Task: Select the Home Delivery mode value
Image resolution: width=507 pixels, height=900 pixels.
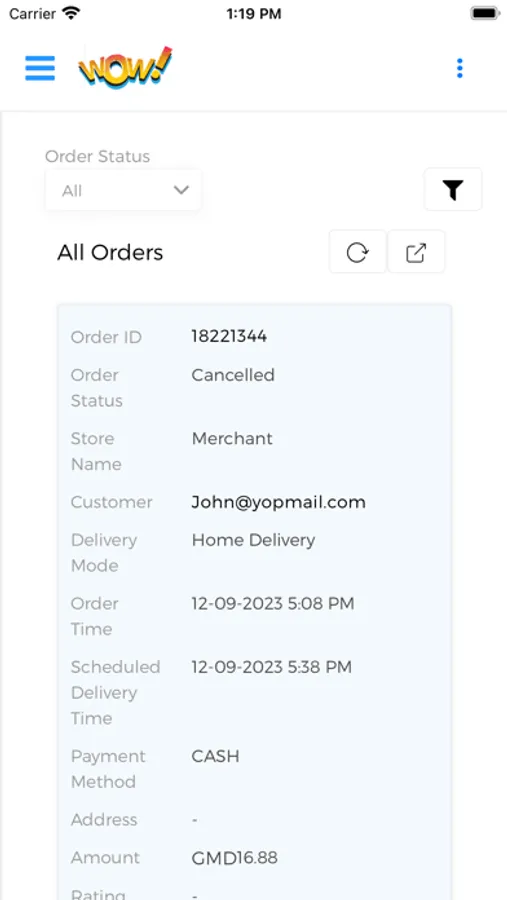Action: 253,540
